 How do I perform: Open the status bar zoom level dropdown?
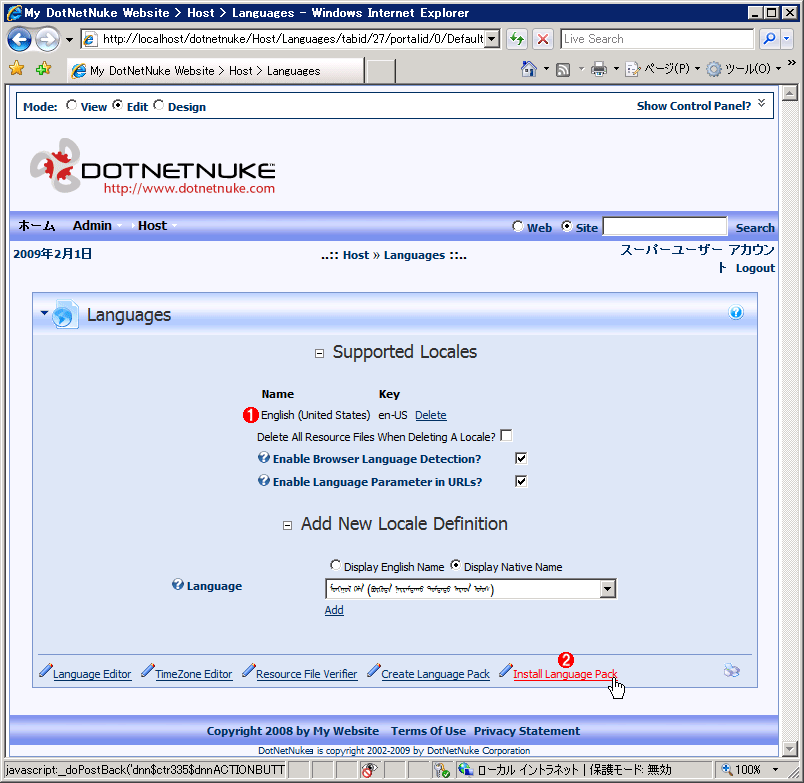pyautogui.click(x=775, y=769)
